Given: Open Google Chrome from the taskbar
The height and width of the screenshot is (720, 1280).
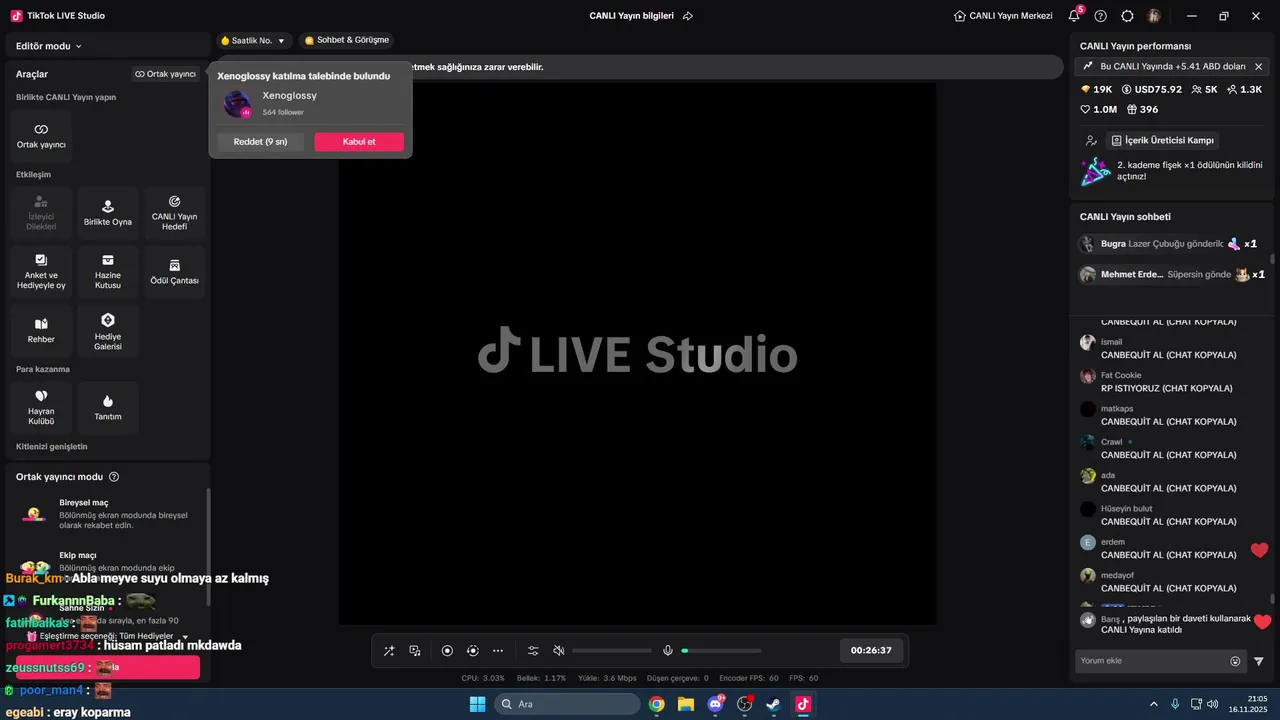Looking at the screenshot, I should coord(656,704).
